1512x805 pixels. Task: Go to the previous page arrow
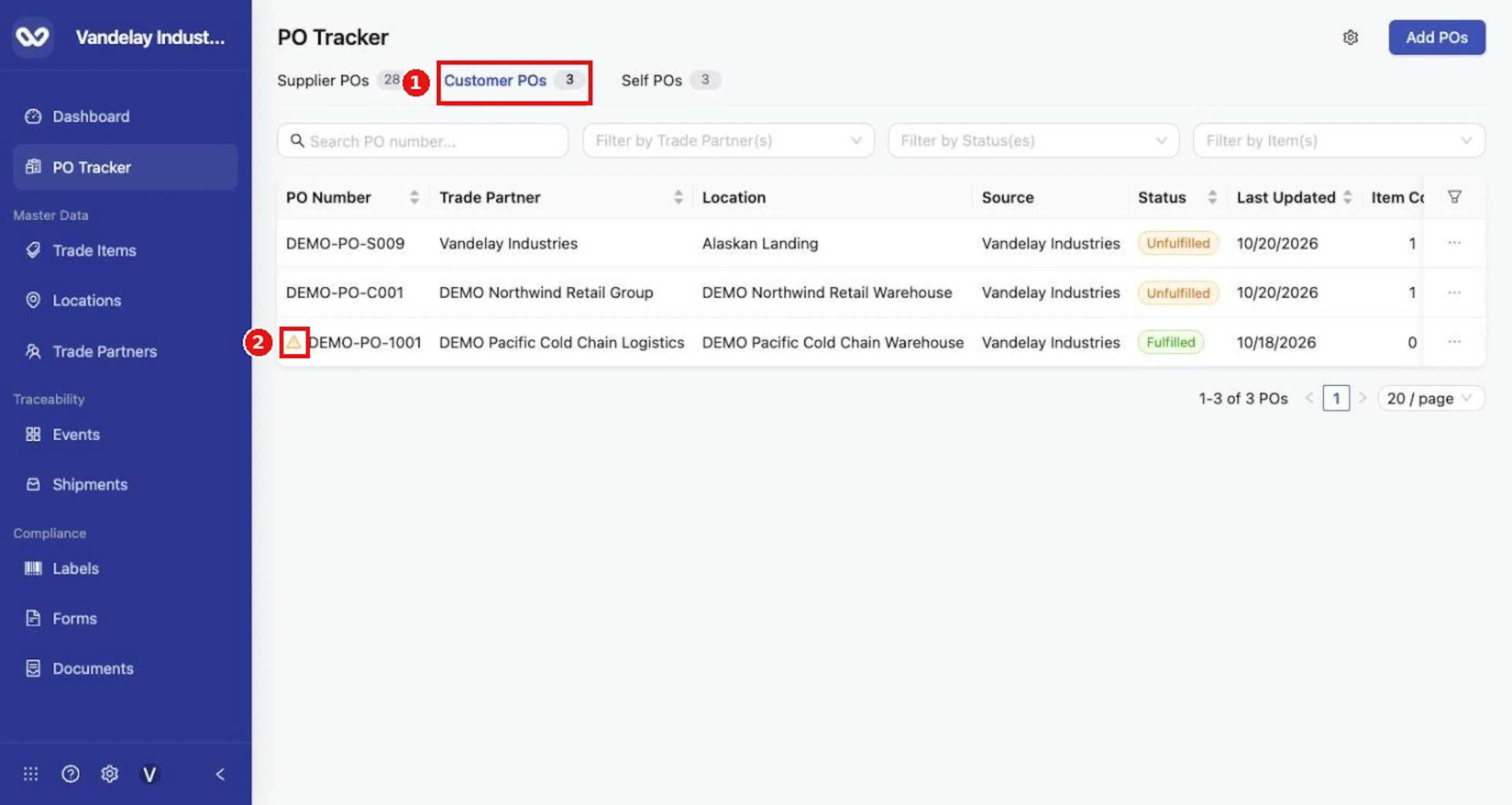tap(1309, 398)
